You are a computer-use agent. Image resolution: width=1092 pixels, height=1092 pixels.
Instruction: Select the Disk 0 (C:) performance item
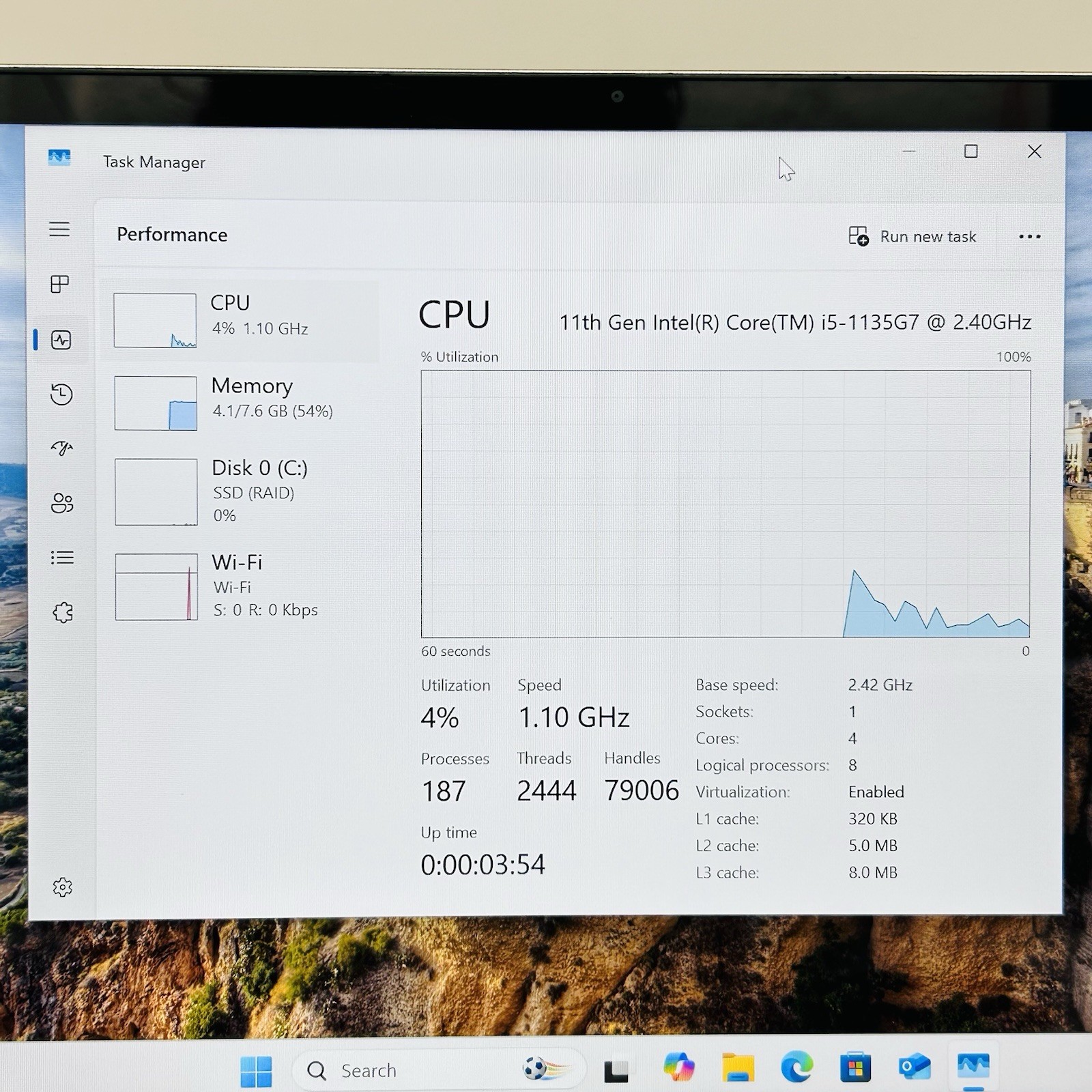point(240,491)
